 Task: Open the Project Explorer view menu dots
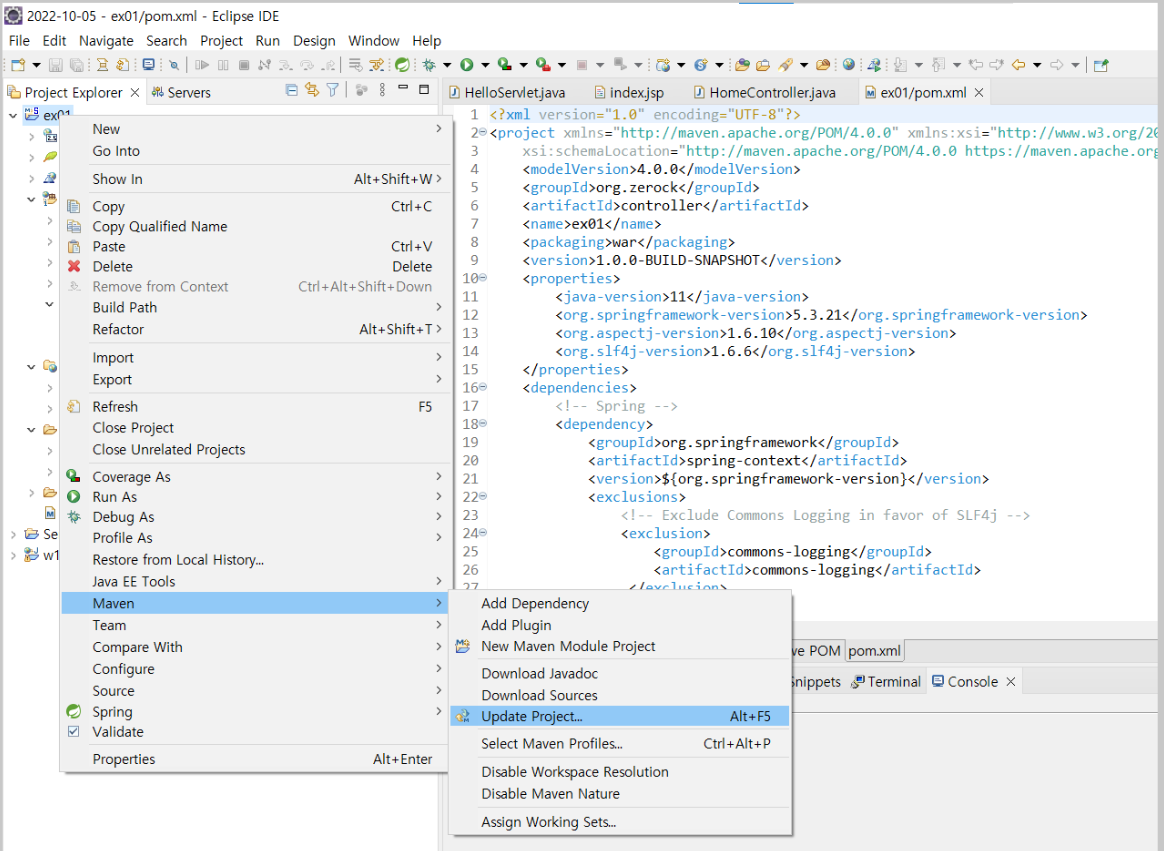click(382, 91)
